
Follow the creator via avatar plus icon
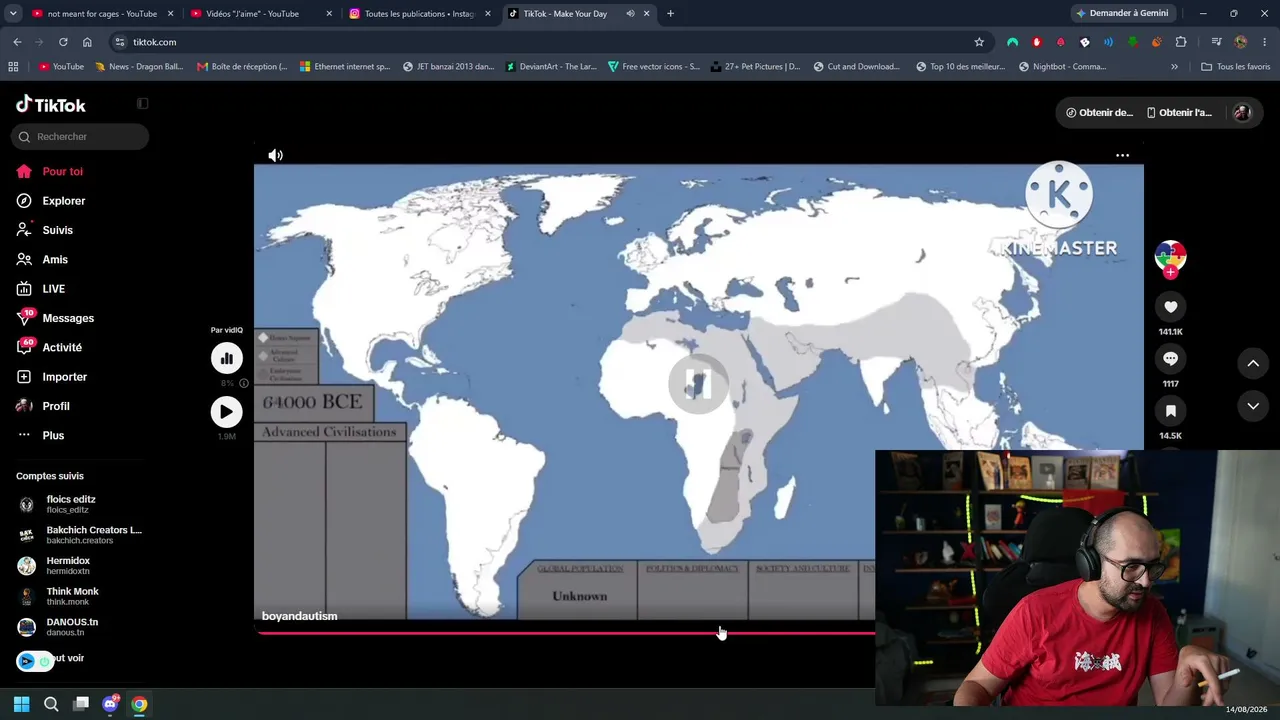1171,272
